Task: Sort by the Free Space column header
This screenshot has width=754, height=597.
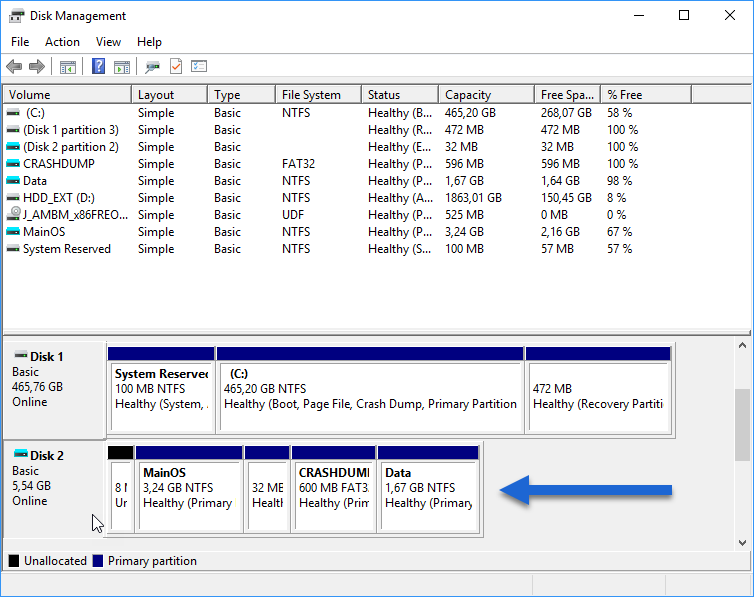Action: pyautogui.click(x=568, y=95)
